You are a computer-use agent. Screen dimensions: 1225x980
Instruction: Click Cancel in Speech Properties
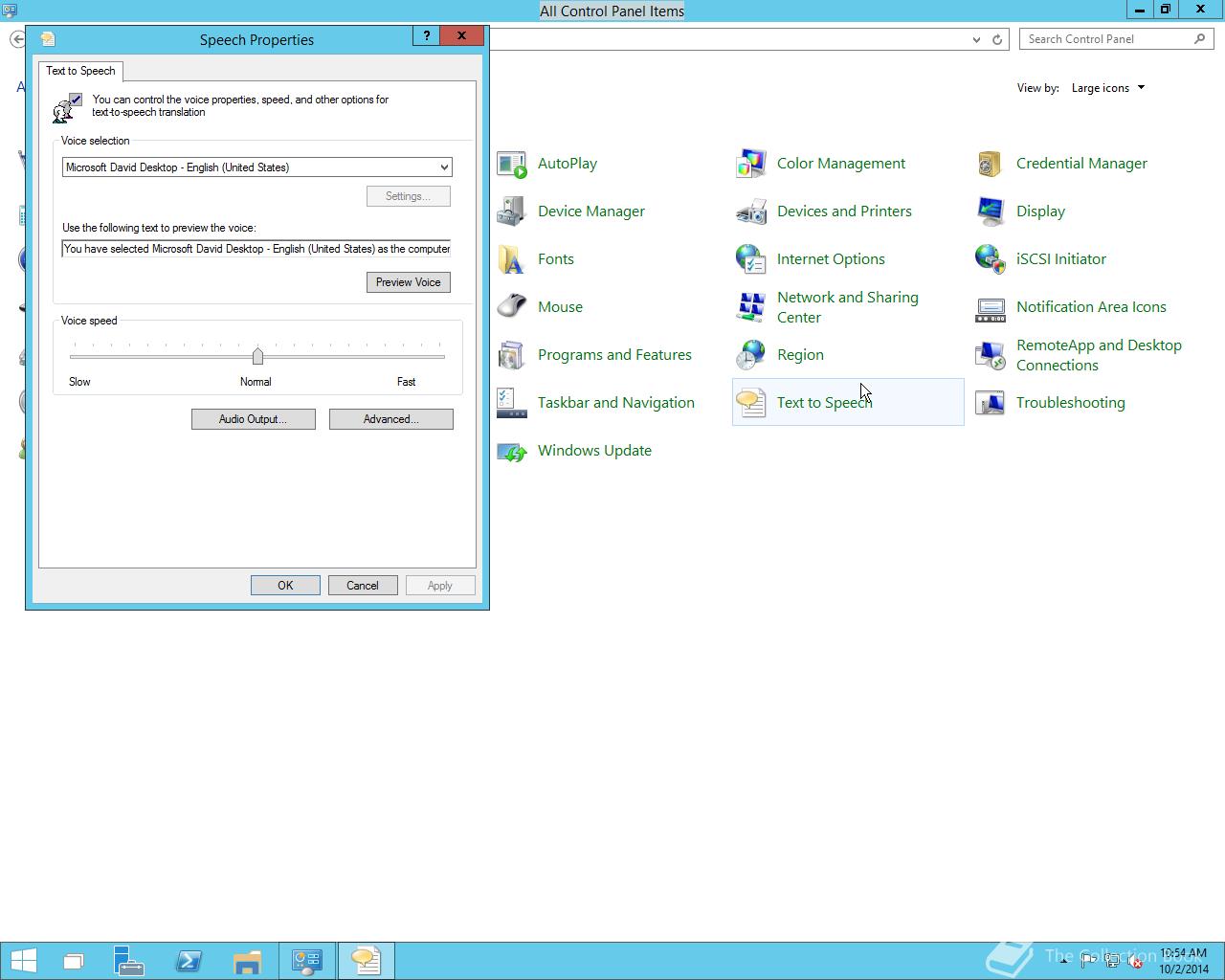tap(363, 586)
